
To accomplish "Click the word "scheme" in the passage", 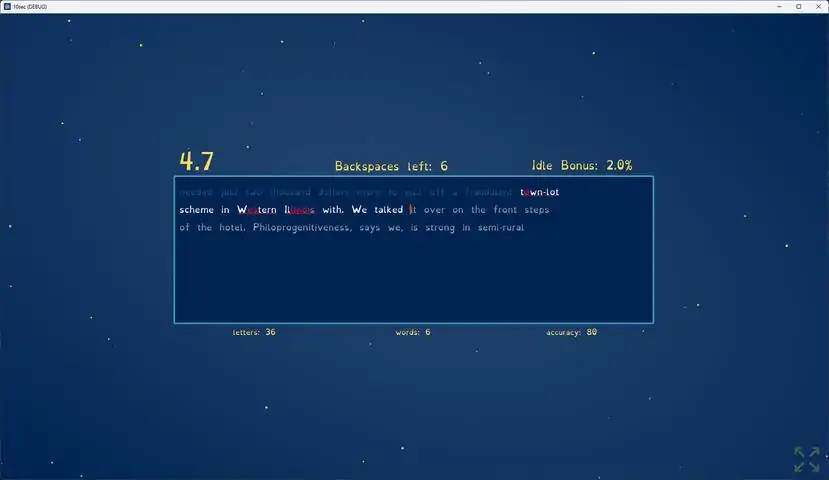I will [197, 210].
